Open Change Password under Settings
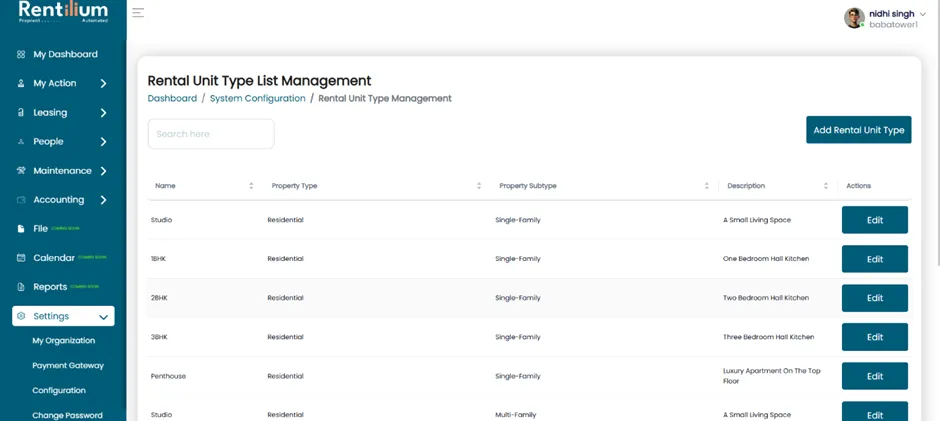This screenshot has width=940, height=421. [67, 416]
